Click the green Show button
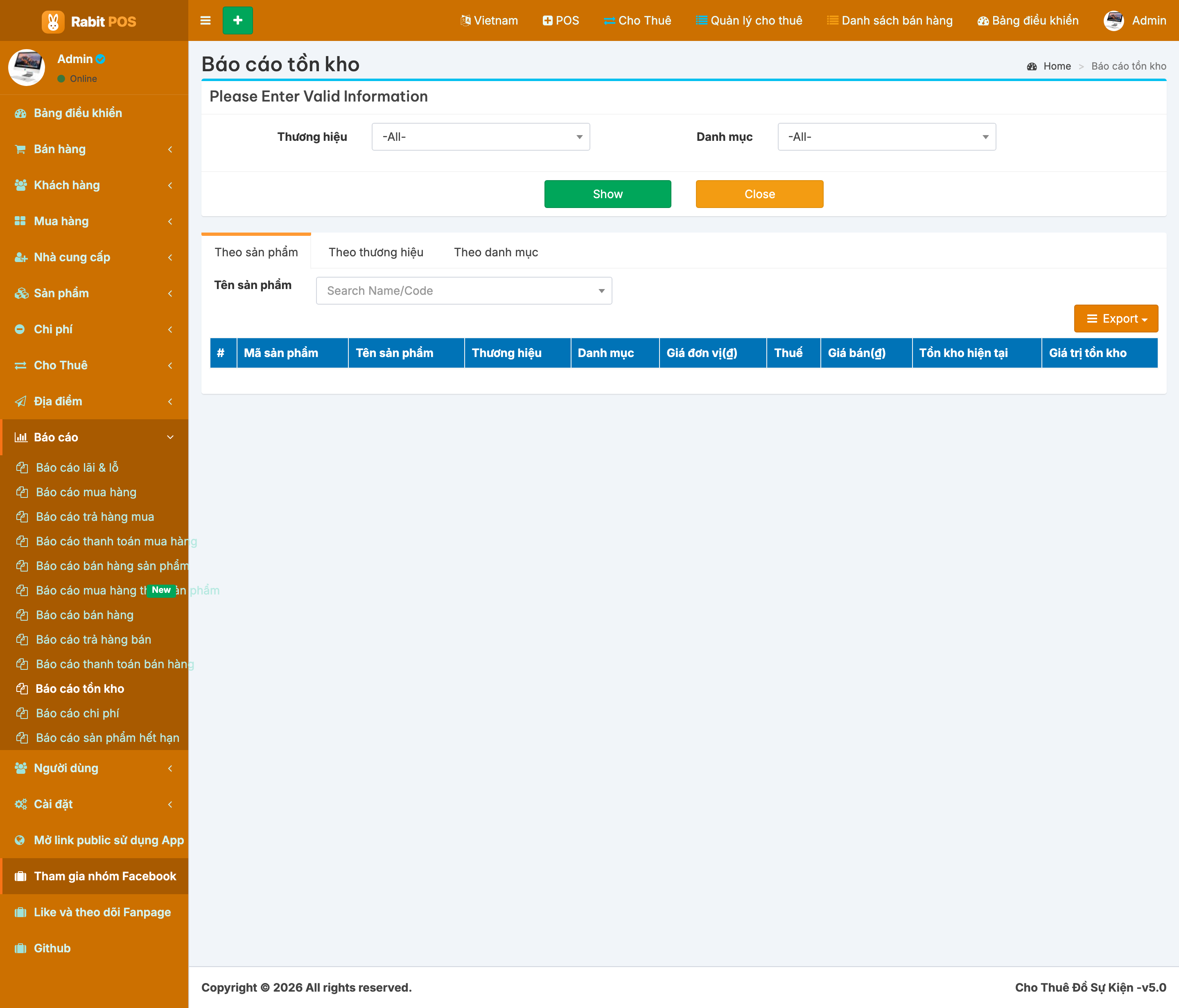This screenshot has height=1008, width=1179. point(608,194)
